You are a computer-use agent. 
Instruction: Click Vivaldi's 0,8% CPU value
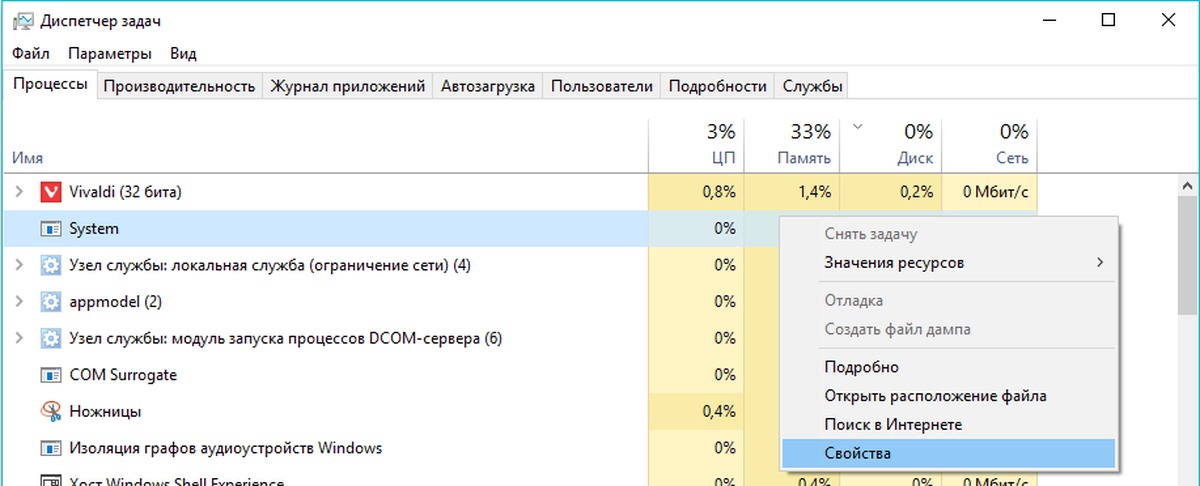[x=718, y=191]
